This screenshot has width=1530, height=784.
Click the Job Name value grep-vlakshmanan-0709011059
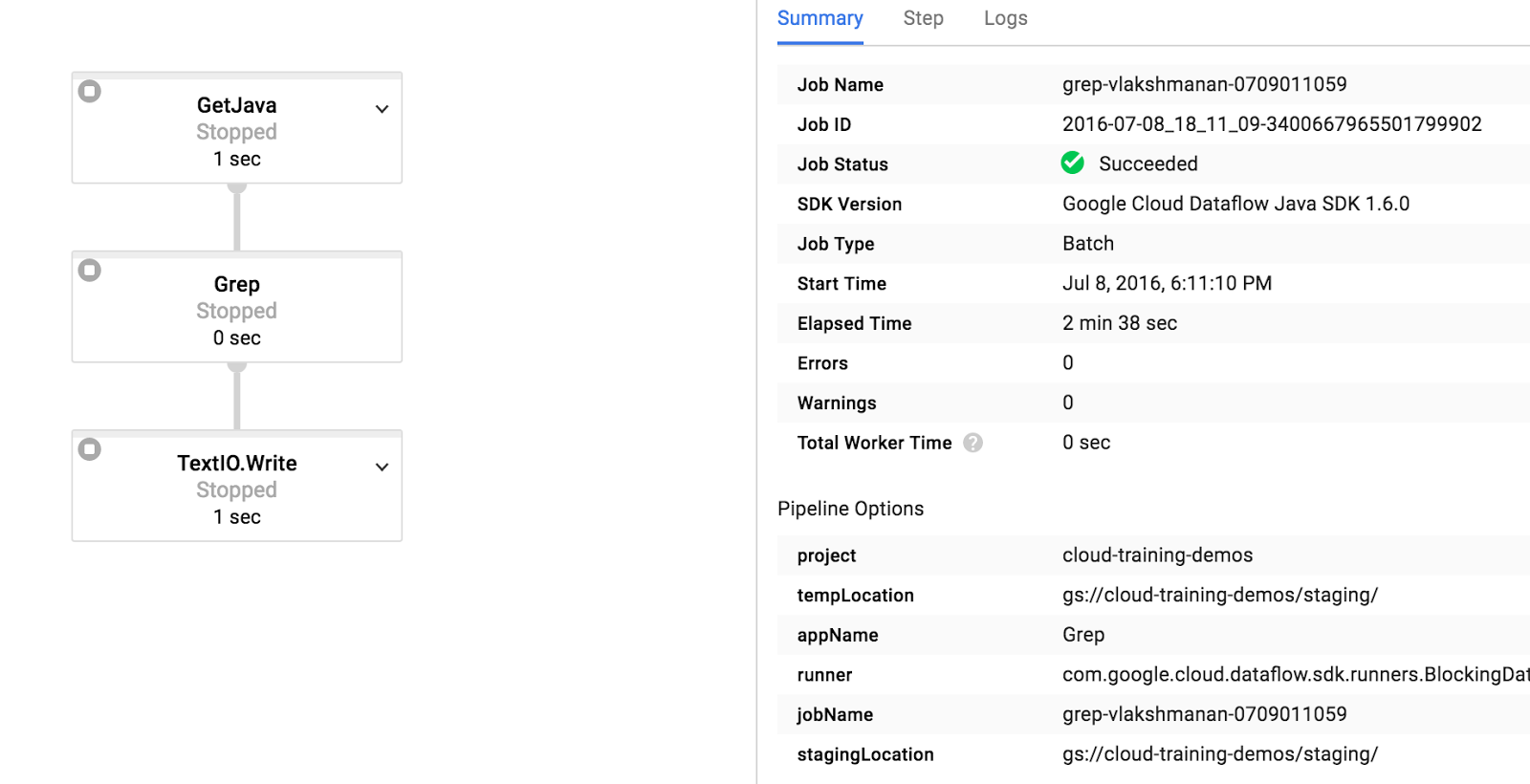tap(1204, 84)
